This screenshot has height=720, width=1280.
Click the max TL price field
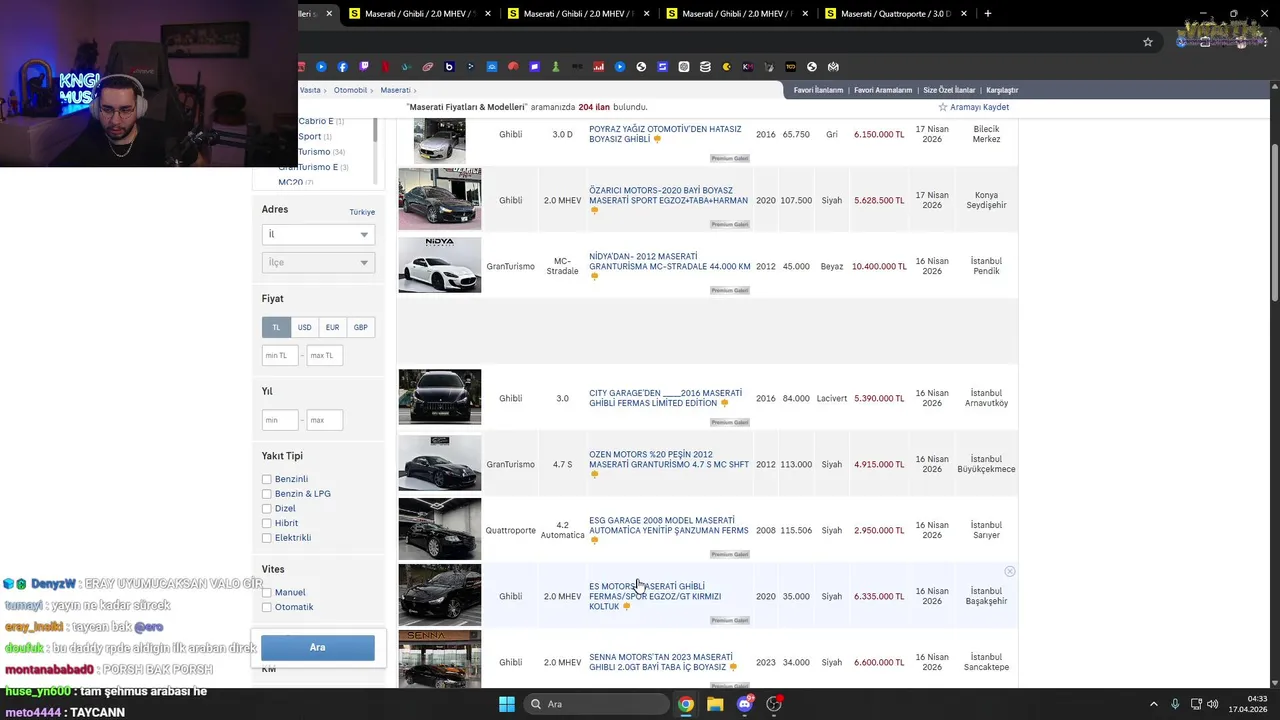[325, 355]
